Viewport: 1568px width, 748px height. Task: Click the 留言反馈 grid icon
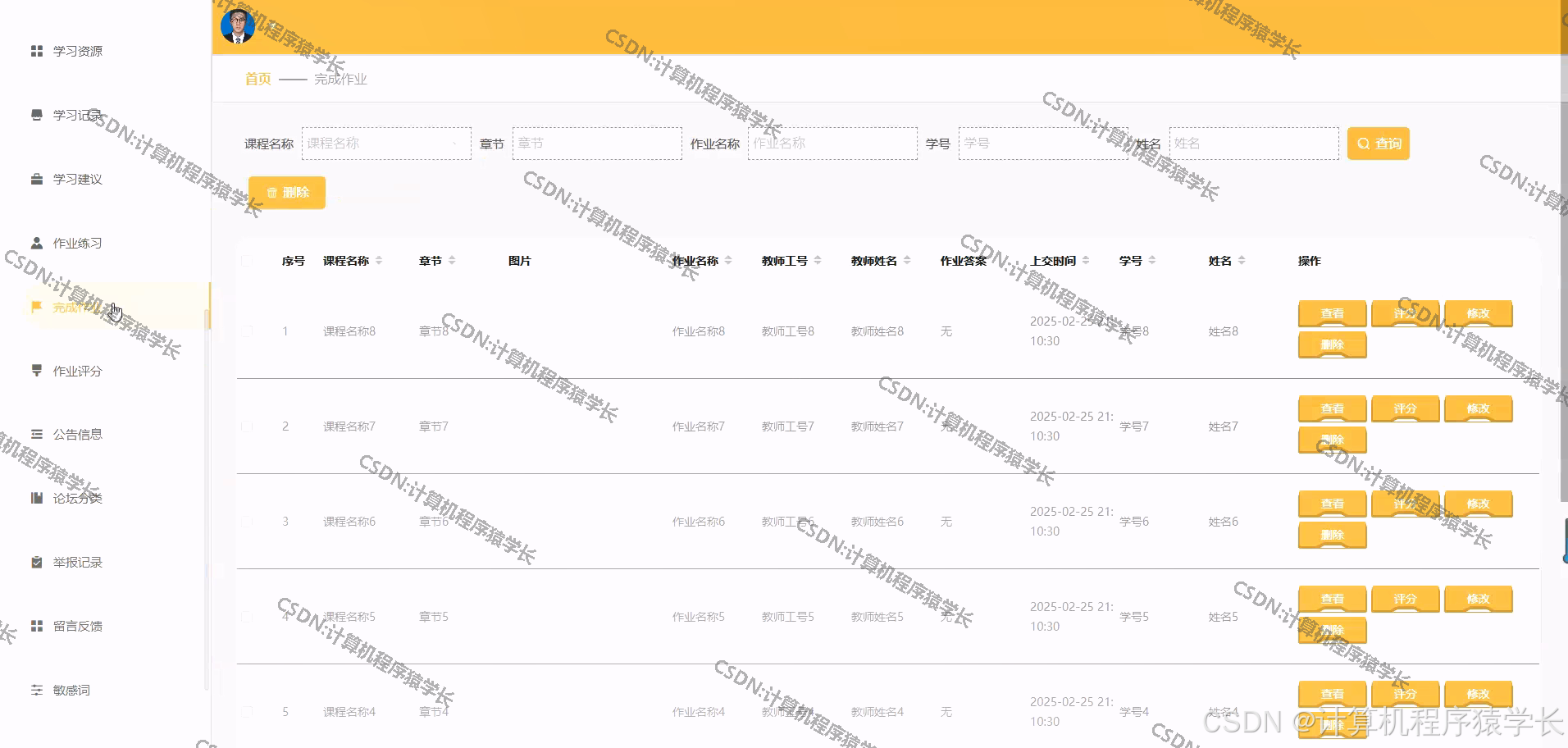(37, 626)
